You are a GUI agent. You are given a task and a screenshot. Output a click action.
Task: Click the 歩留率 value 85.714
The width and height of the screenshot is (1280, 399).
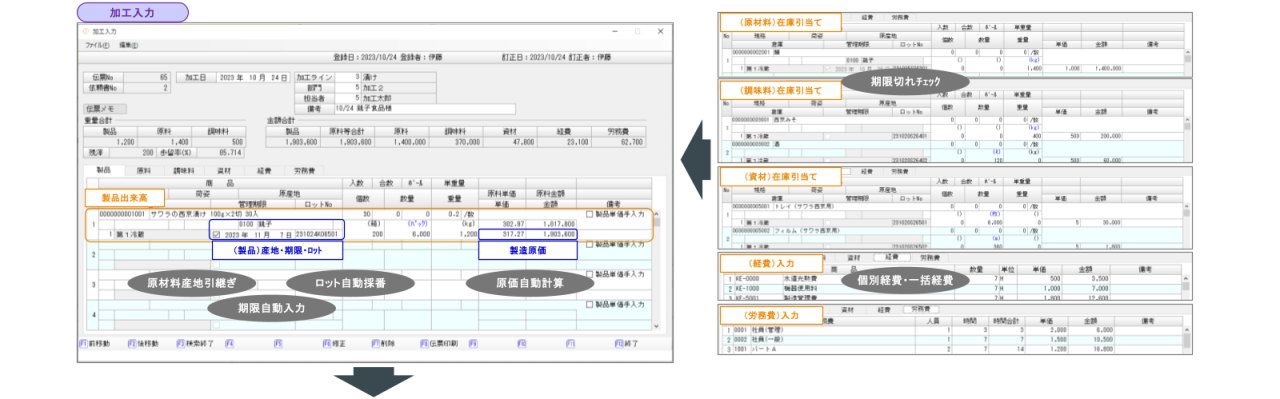click(x=221, y=152)
